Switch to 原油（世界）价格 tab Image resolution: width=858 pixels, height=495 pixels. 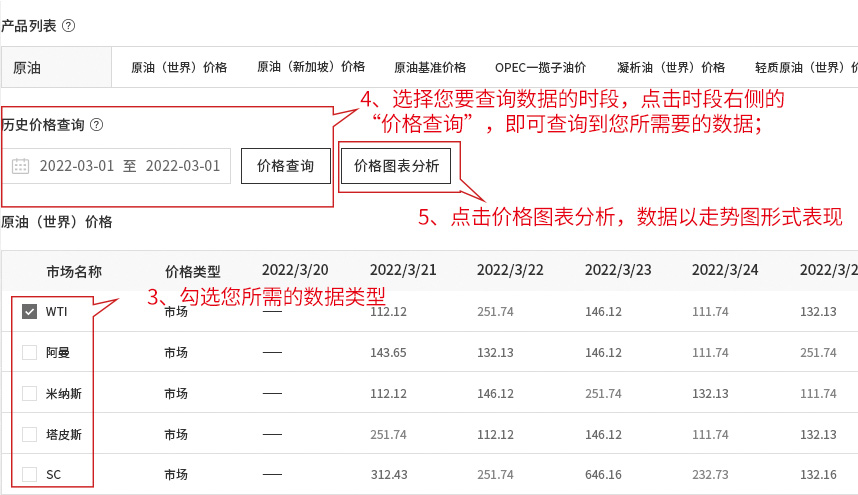[180, 68]
